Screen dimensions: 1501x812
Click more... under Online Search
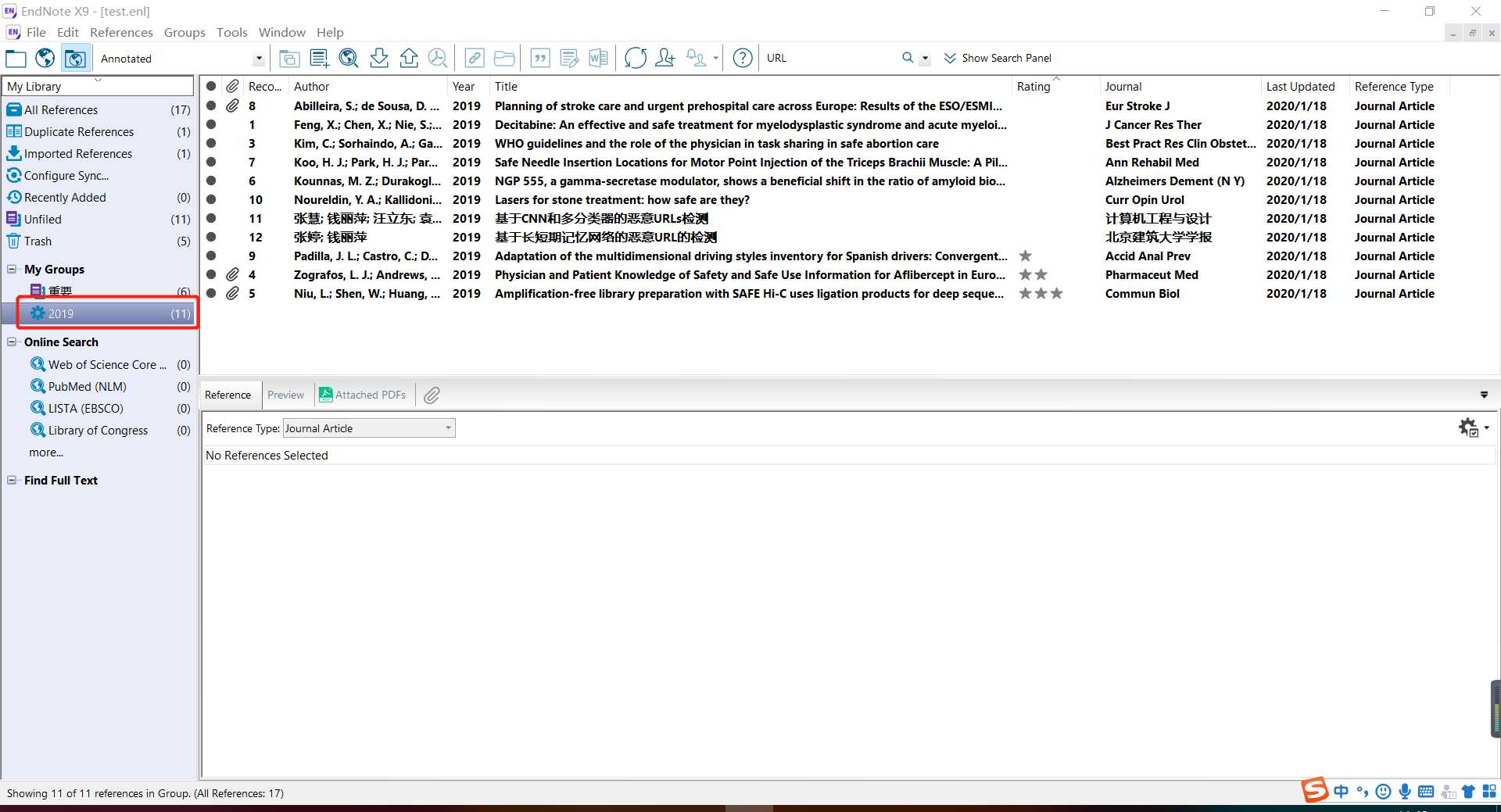[x=46, y=453]
